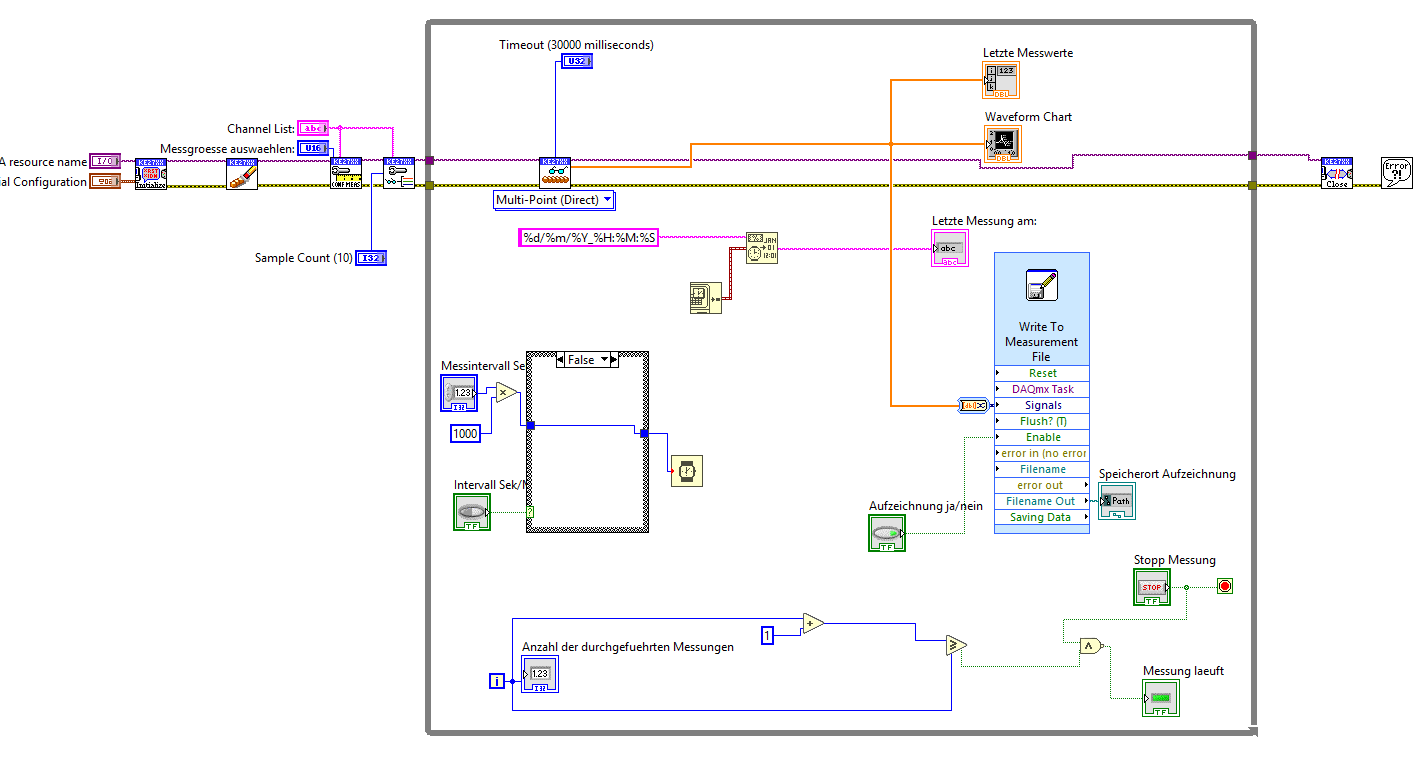Select the Messung laeuft boolean indicator
Image resolution: width=1418 pixels, height=757 pixels.
1161,697
